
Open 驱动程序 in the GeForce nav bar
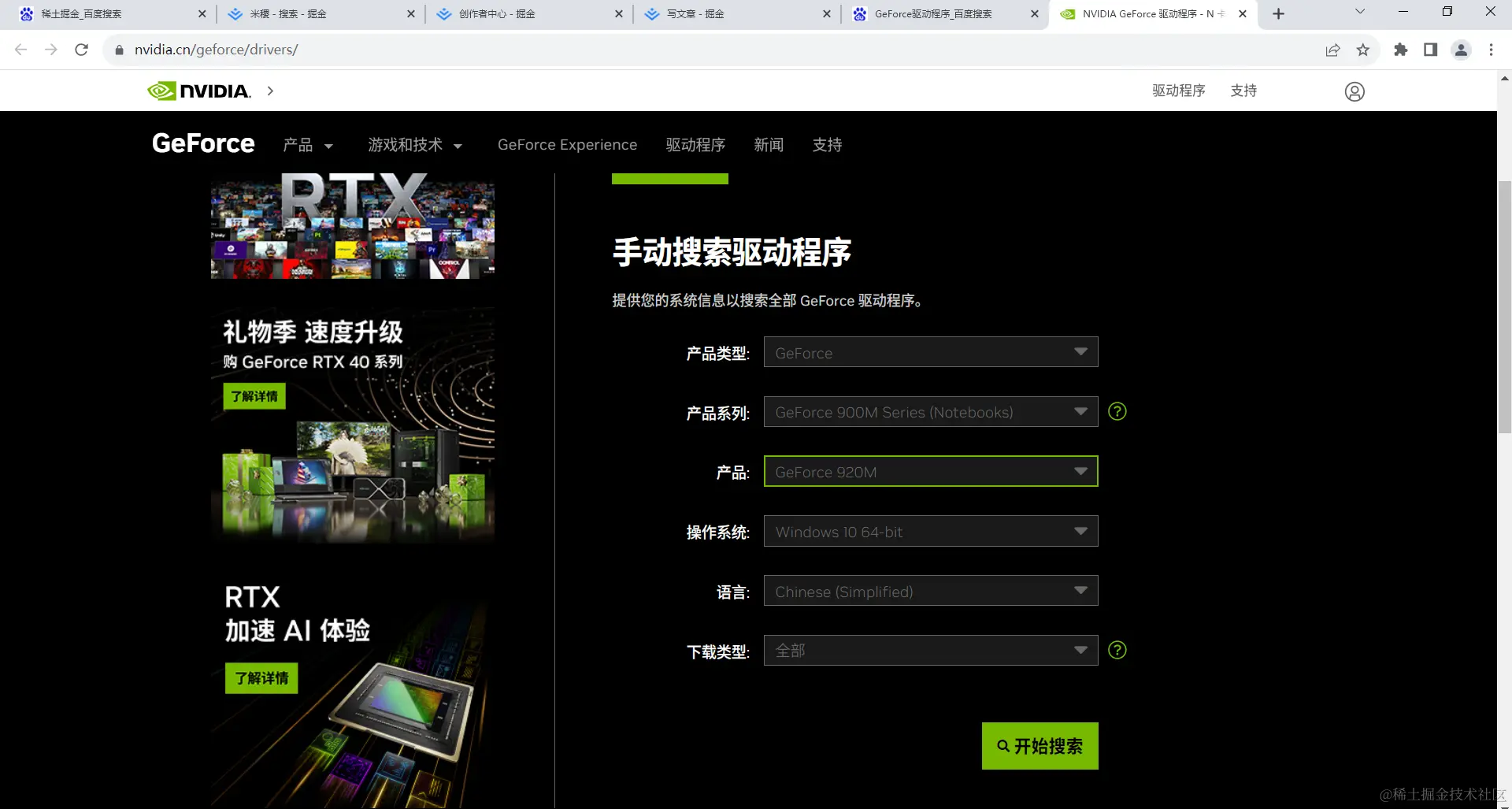(695, 145)
